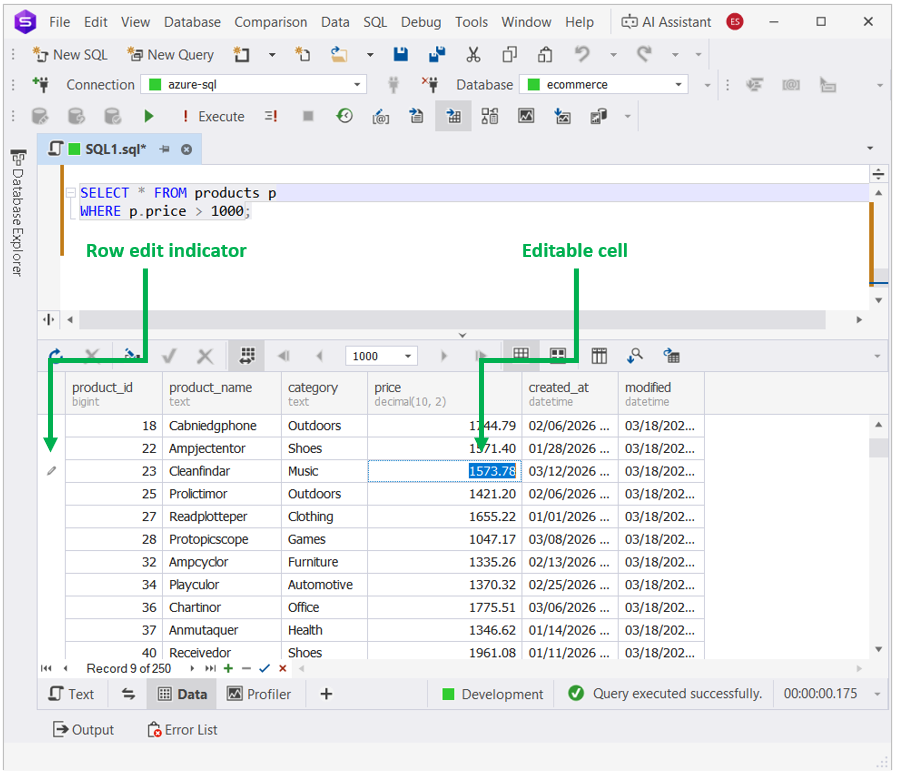Open the Tools menu
897x772 pixels.
(471, 22)
